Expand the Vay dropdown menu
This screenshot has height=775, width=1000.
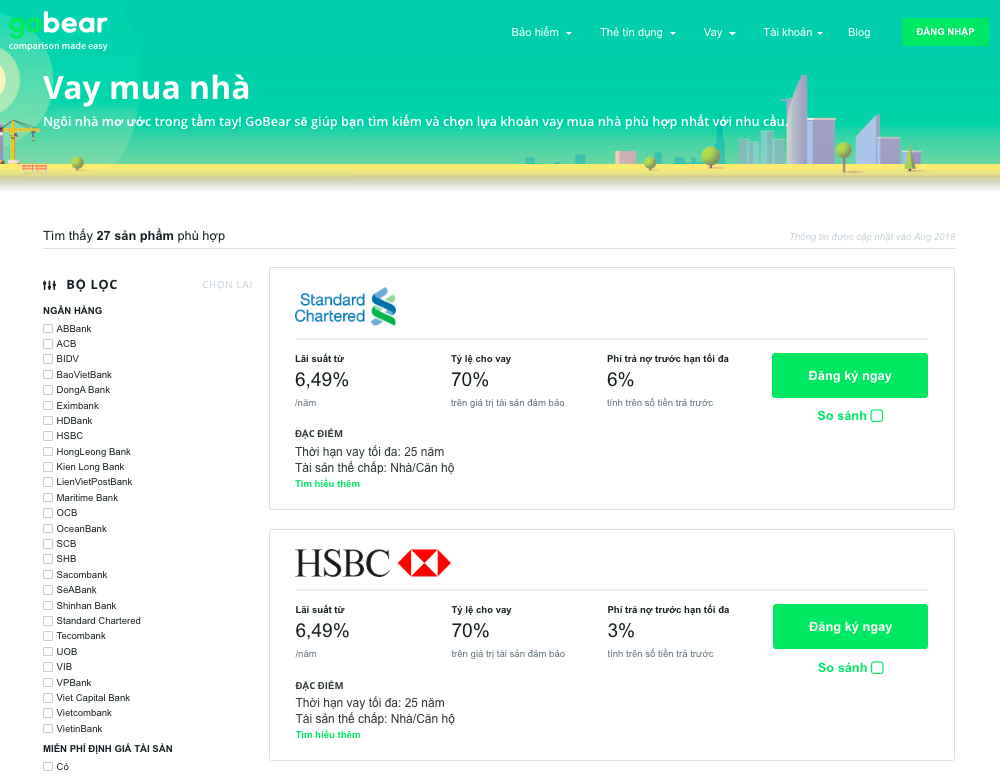click(719, 33)
